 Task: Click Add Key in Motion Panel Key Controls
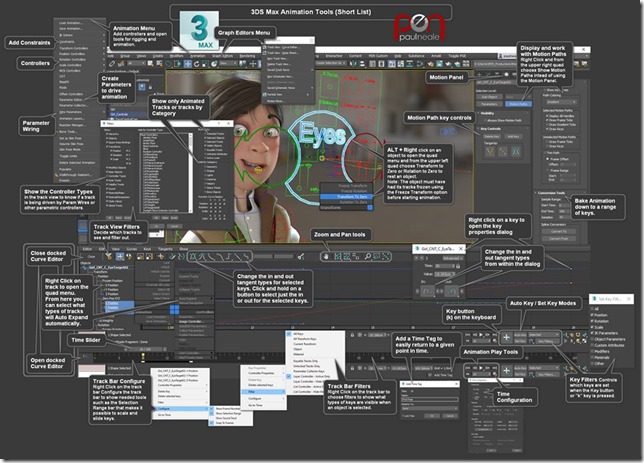pos(513,136)
